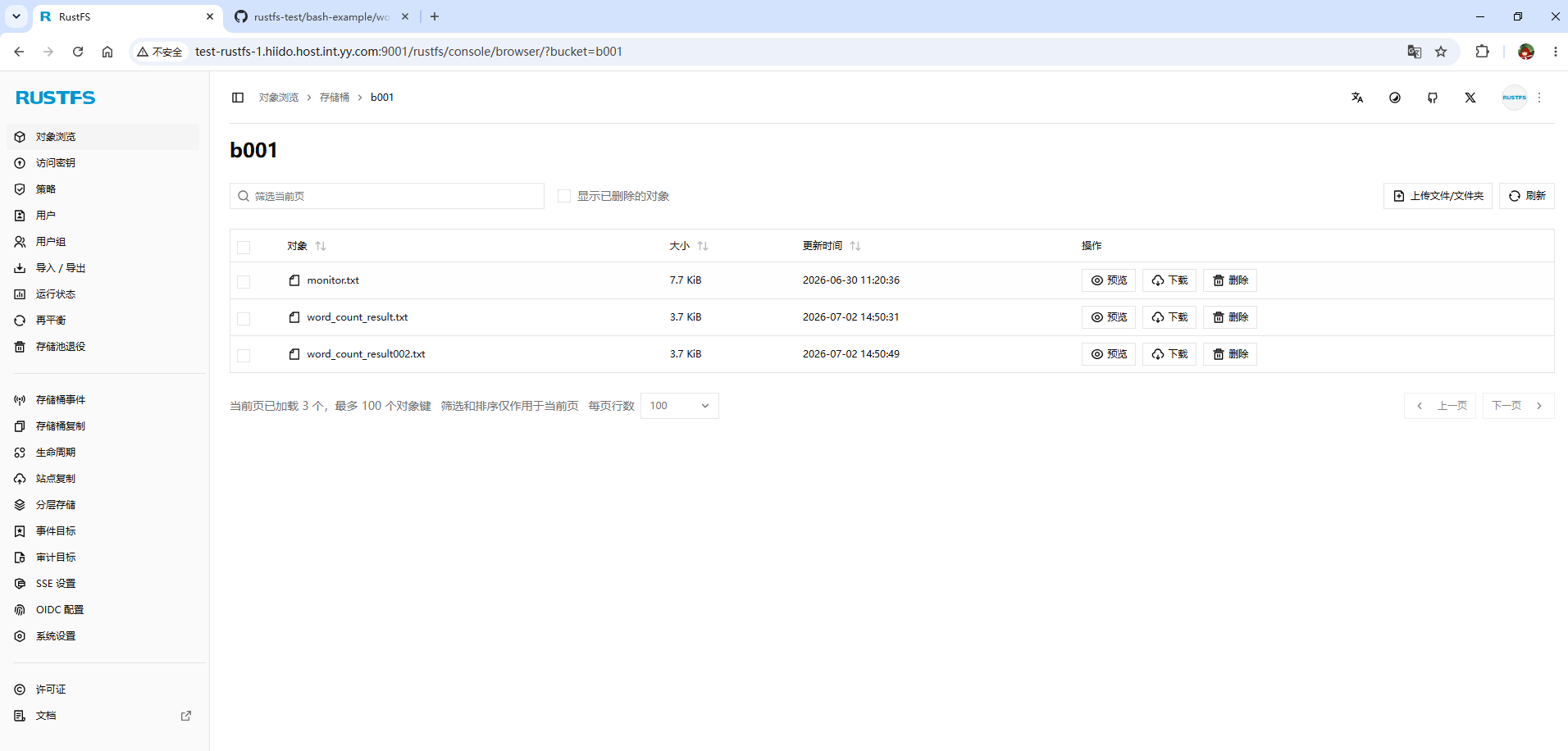Toggle the sidebar collapse icon
This screenshot has width=1568, height=751.
coord(238,98)
